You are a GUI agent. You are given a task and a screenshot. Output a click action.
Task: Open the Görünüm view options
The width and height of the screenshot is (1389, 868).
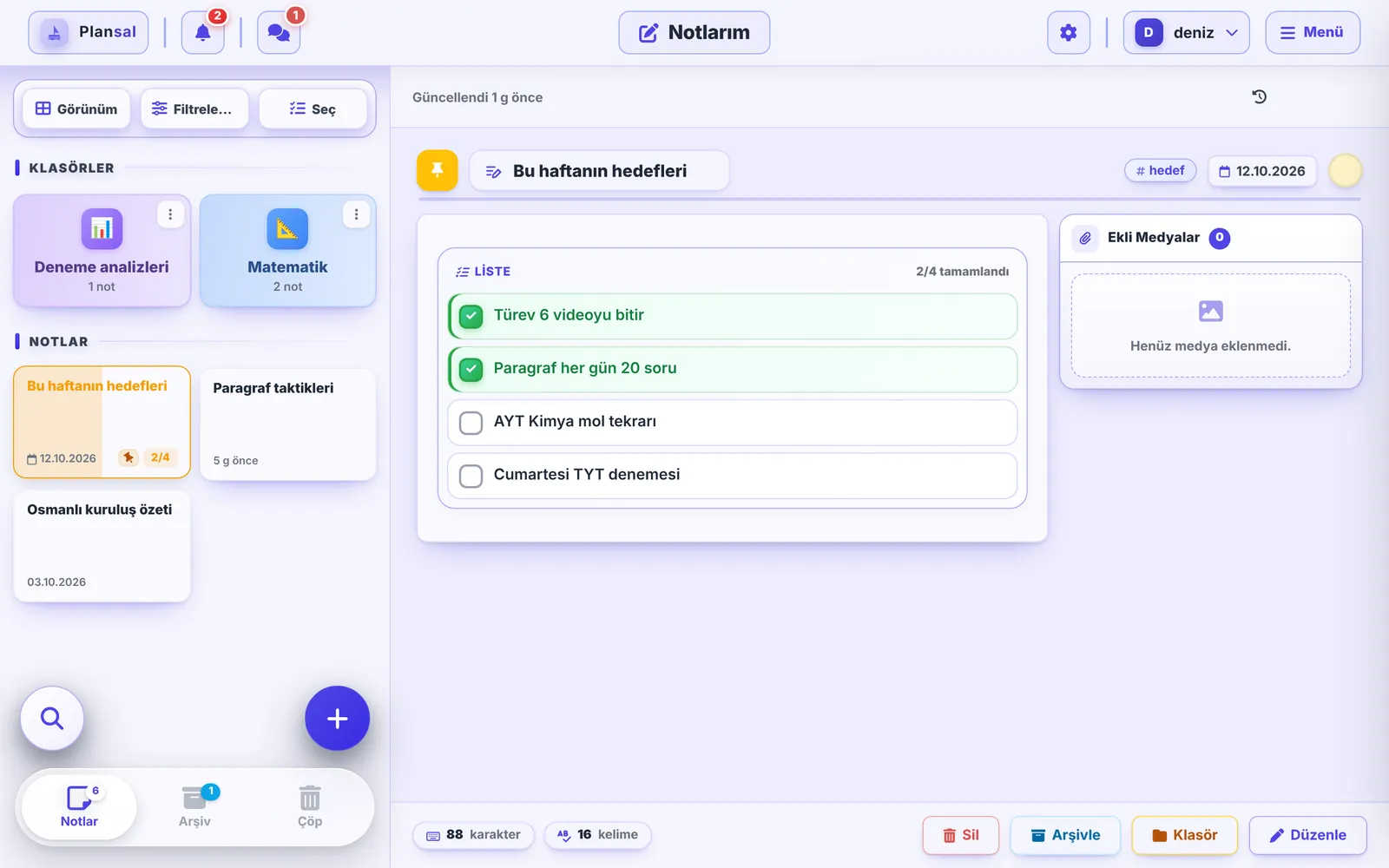pyautogui.click(x=76, y=108)
